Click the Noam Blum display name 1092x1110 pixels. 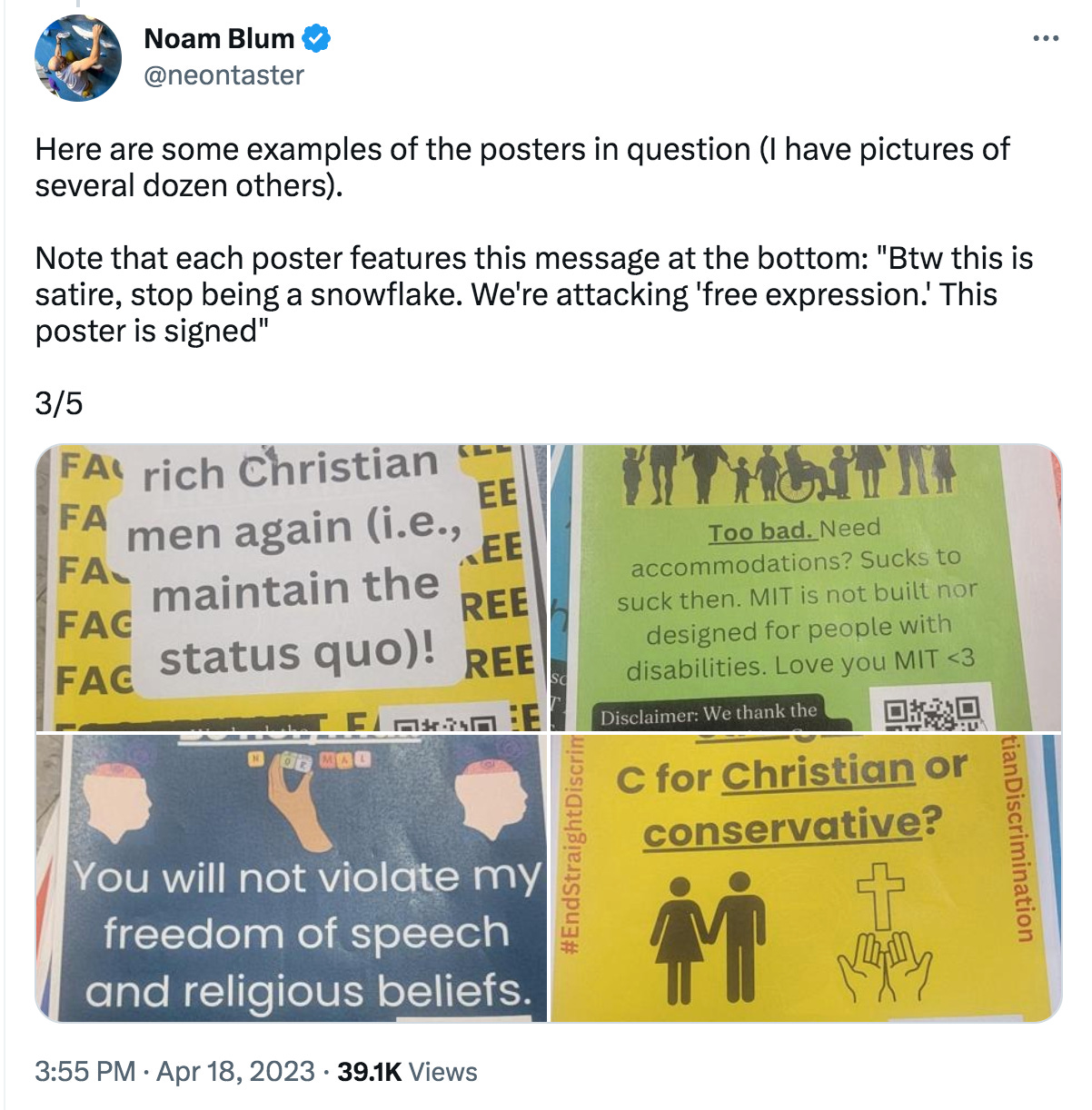[219, 38]
